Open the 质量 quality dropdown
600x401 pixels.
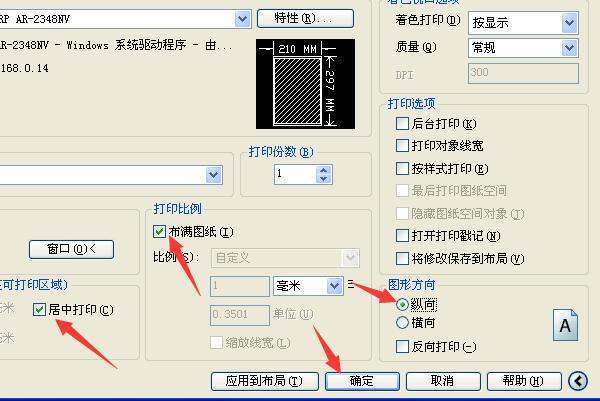[x=569, y=47]
